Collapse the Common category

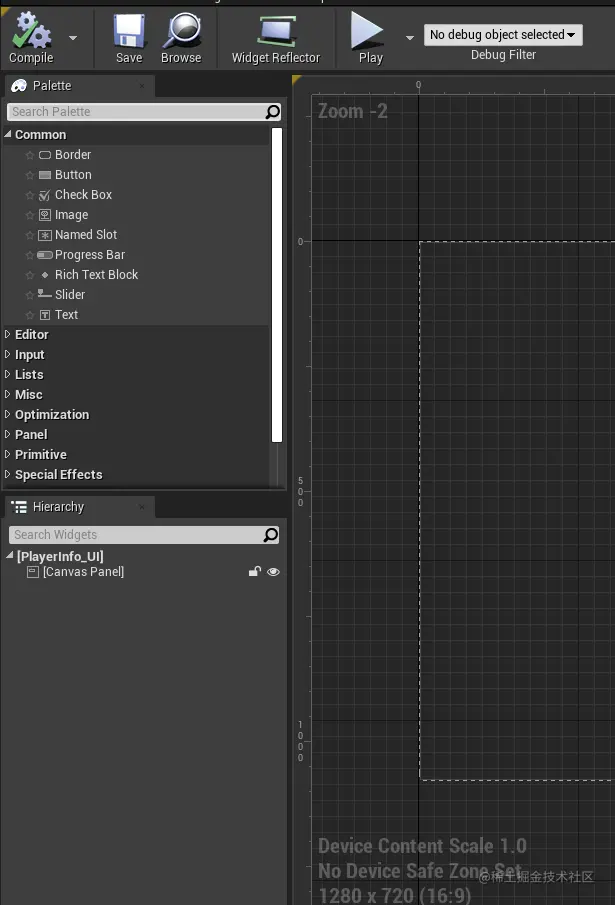pyautogui.click(x=8, y=134)
